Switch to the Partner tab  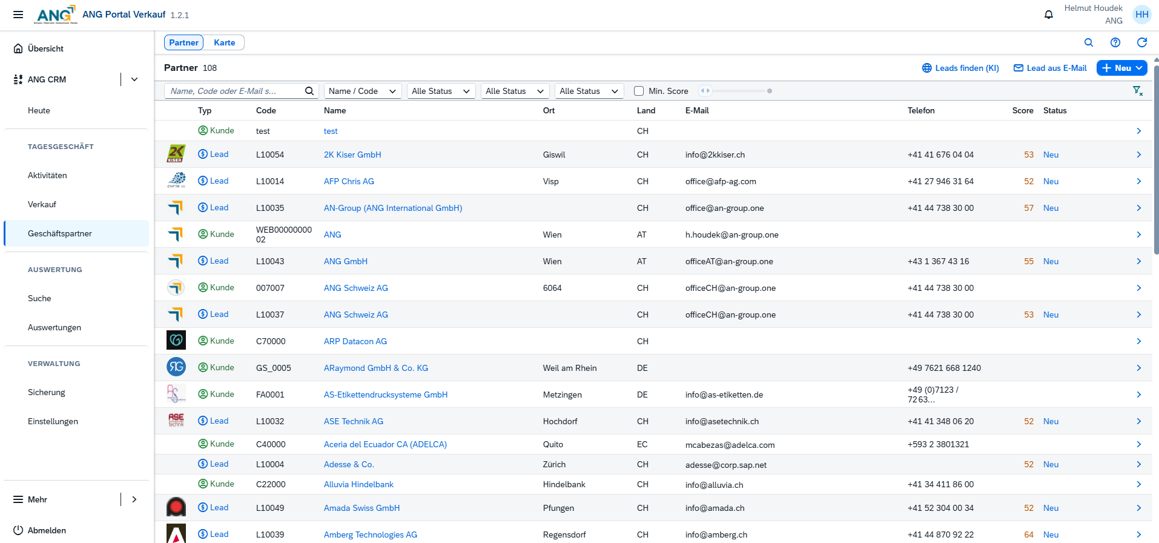coord(184,43)
